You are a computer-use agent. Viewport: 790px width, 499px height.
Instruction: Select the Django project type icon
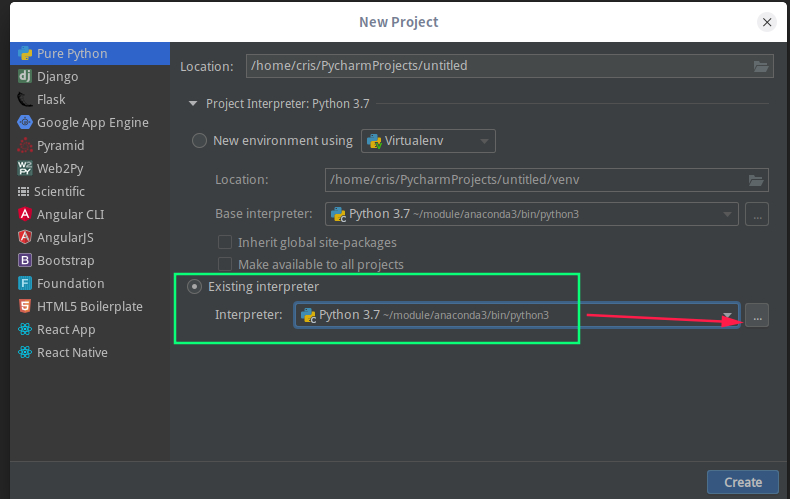(x=25, y=76)
